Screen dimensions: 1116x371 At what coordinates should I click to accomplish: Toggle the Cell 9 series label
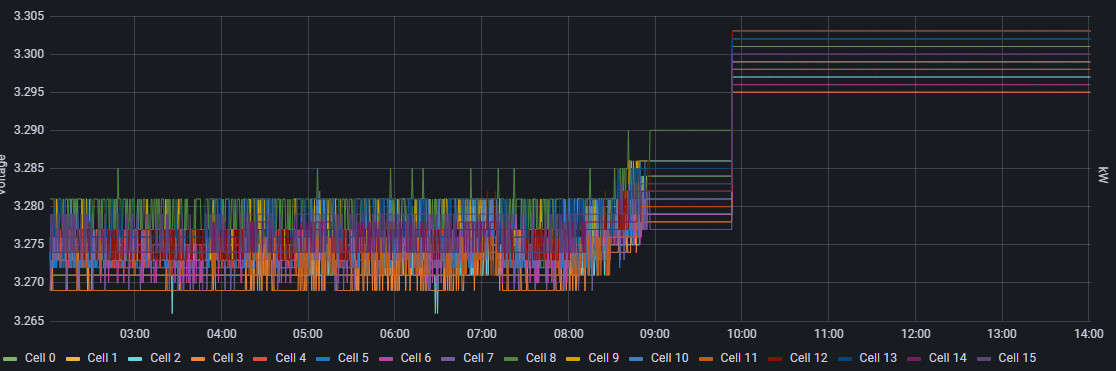[x=604, y=357]
